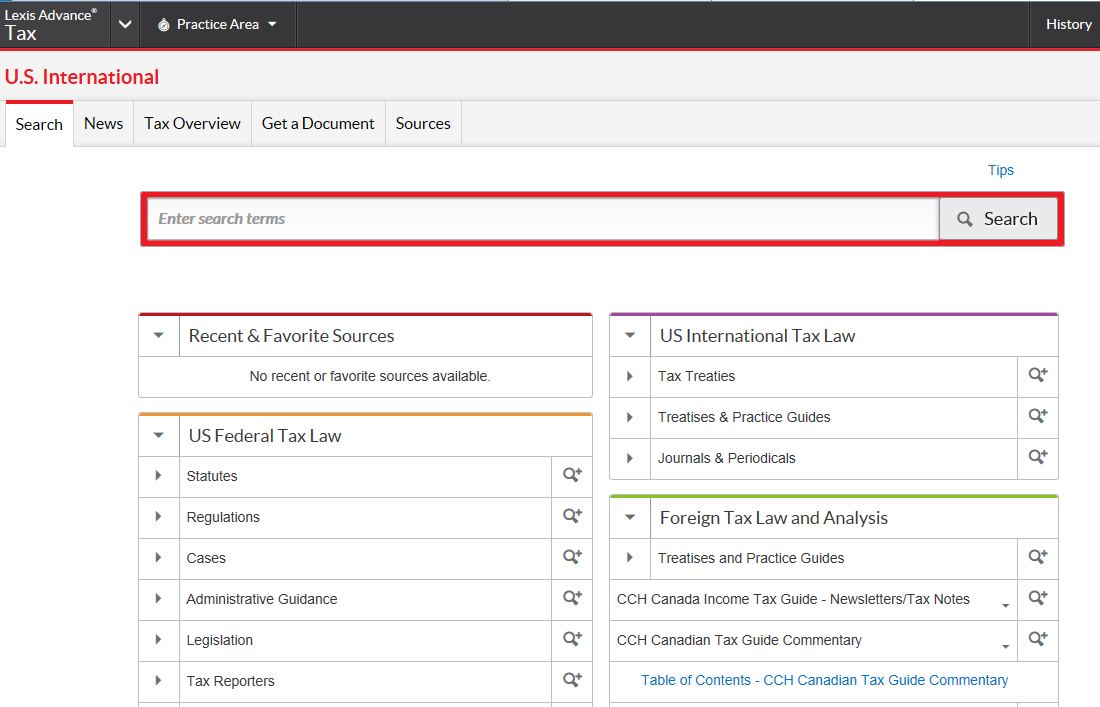Select Treatises and Practice Guides under Foreign Tax
Viewport: 1100px width, 707px height.
point(751,558)
